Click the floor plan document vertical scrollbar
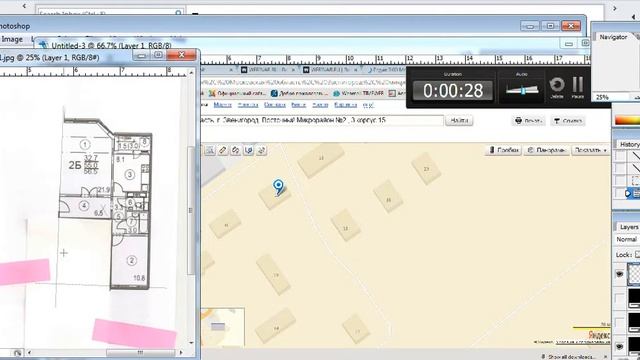The image size is (640, 360). click(x=190, y=210)
